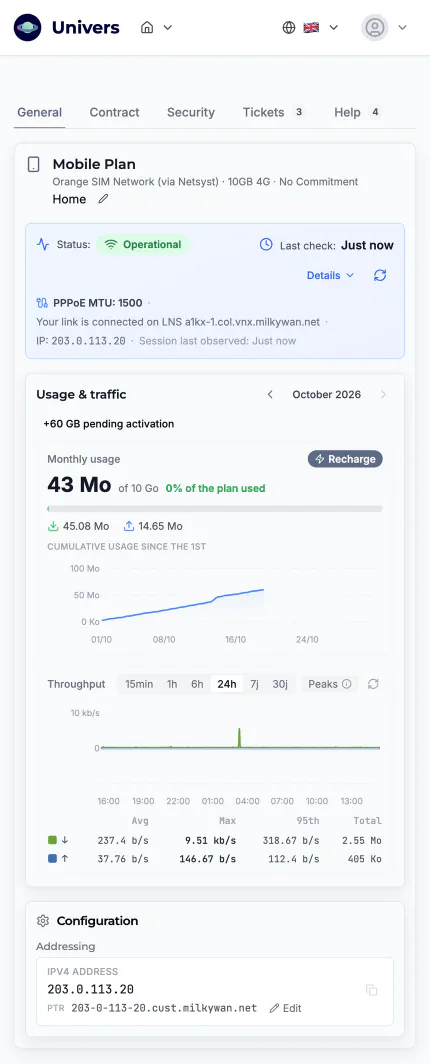
Task: Click the throughput peak on chart
Action: click(x=239, y=738)
